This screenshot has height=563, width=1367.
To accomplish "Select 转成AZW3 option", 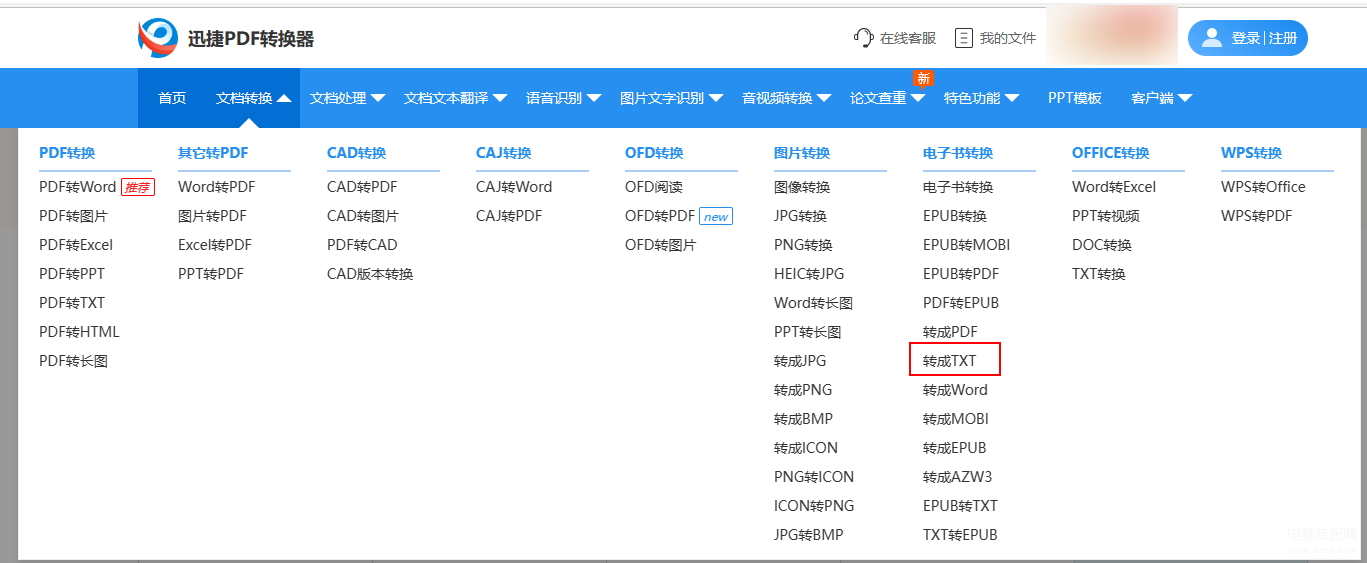I will point(958,477).
